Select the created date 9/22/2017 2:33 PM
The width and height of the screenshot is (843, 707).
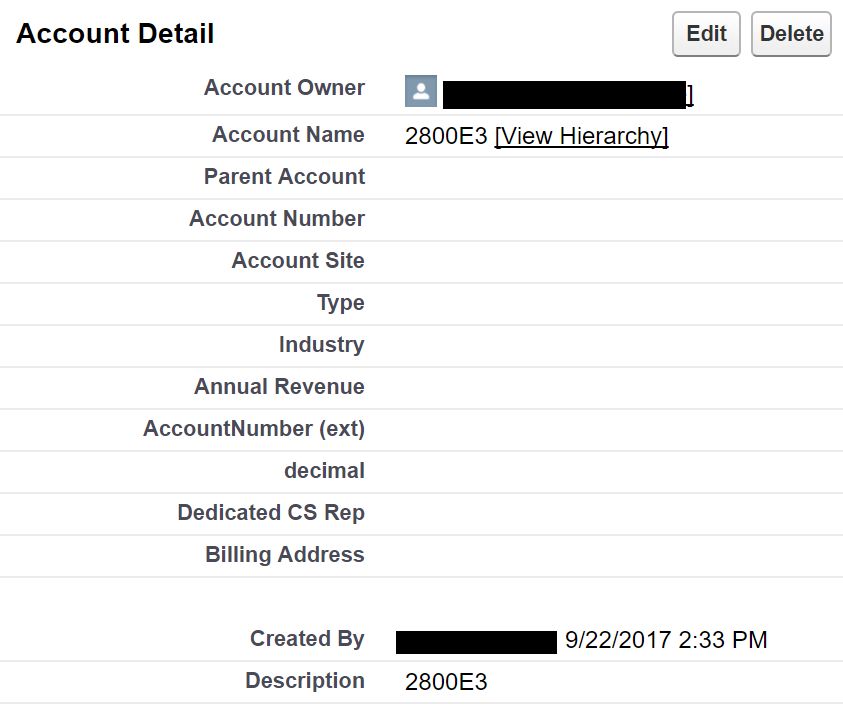[x=666, y=640]
